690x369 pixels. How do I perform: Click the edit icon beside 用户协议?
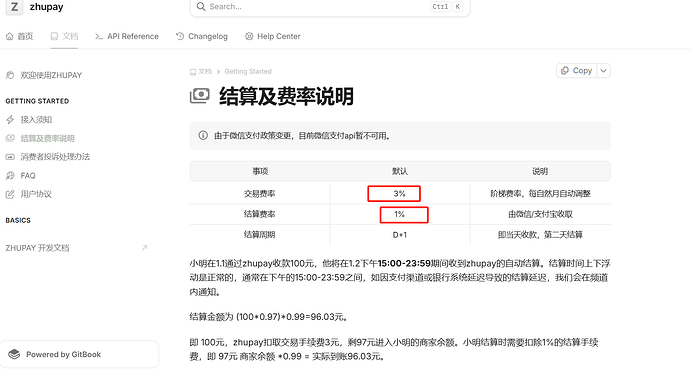(x=10, y=194)
